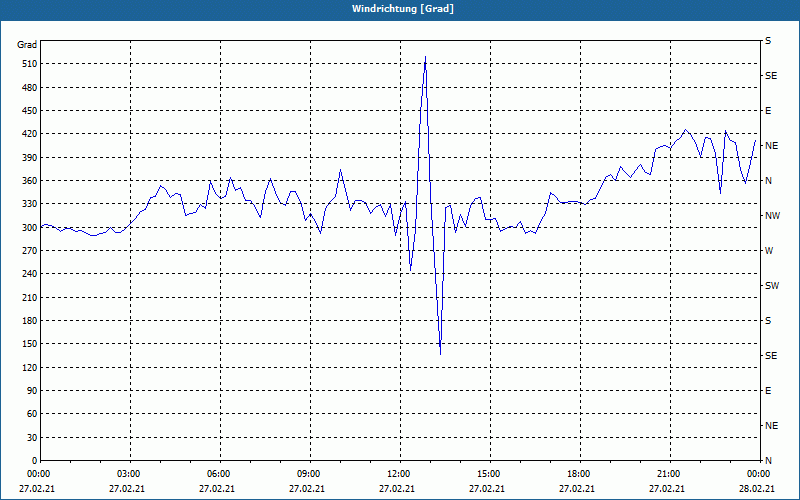Click the 'SE' compass label between 120 and 150
Image resolution: width=800 pixels, height=500 pixels.
click(x=771, y=356)
